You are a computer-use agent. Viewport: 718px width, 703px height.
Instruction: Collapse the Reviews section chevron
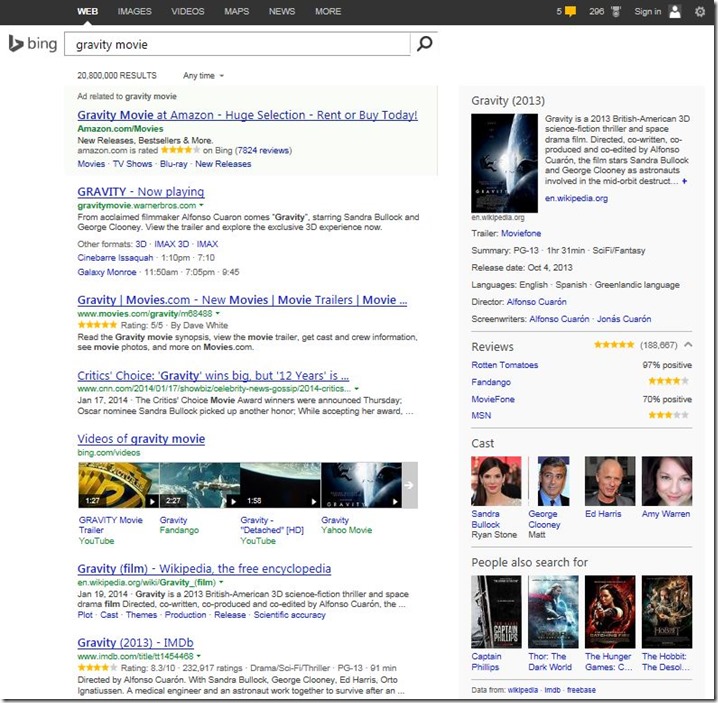(688, 344)
